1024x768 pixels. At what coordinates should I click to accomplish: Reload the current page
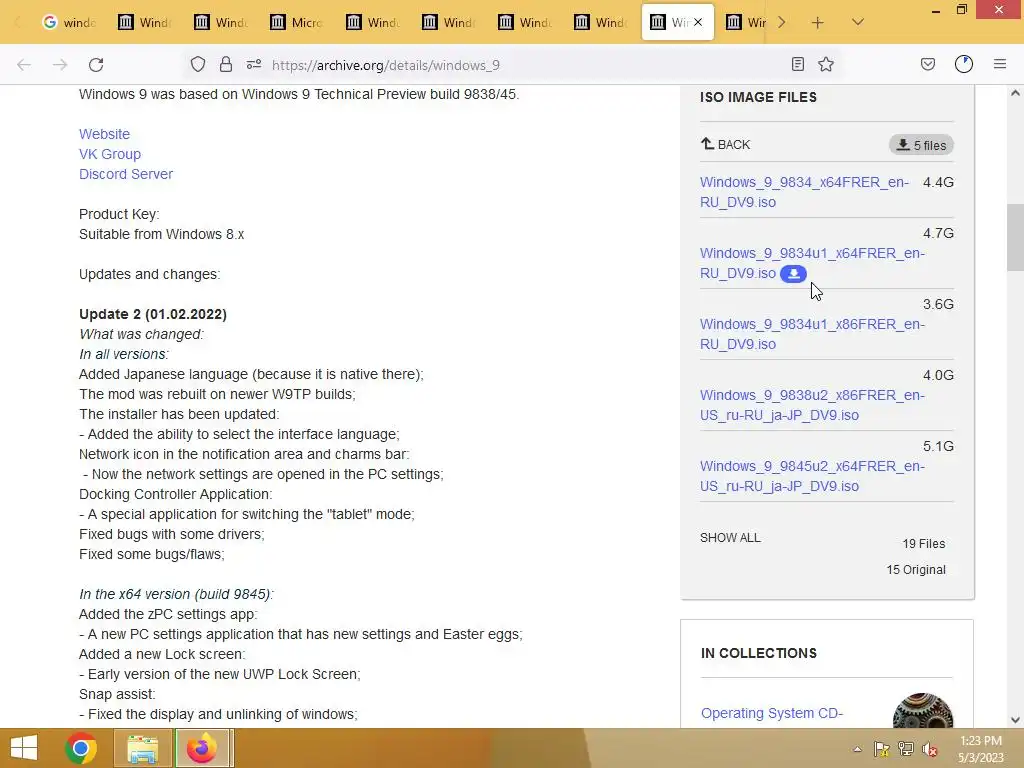[96, 65]
